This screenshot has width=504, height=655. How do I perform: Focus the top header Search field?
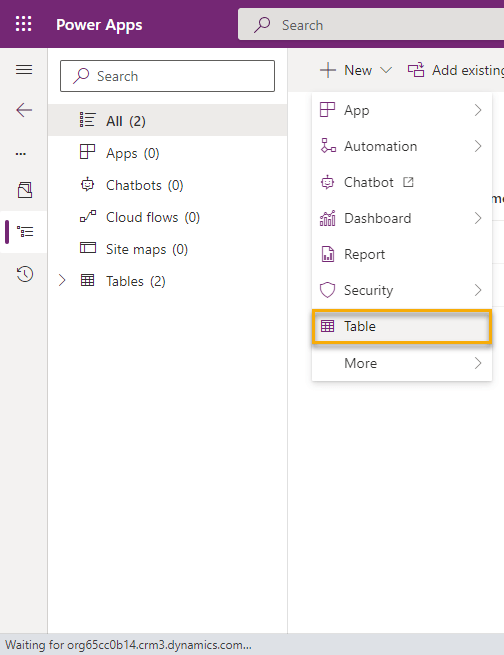(371, 25)
